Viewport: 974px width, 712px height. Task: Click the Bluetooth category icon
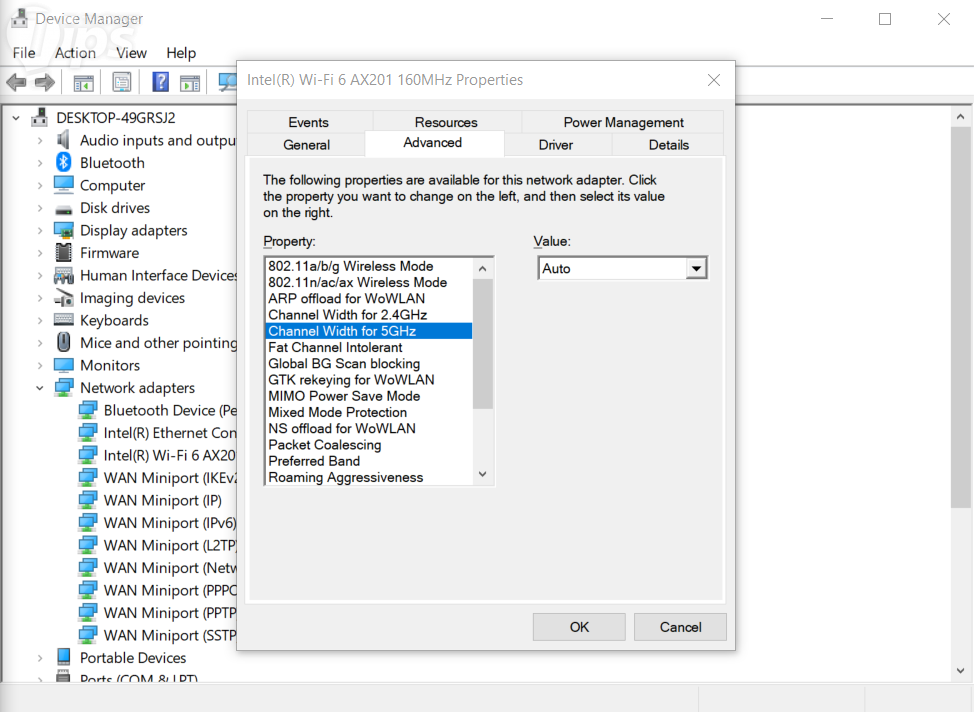(x=63, y=162)
